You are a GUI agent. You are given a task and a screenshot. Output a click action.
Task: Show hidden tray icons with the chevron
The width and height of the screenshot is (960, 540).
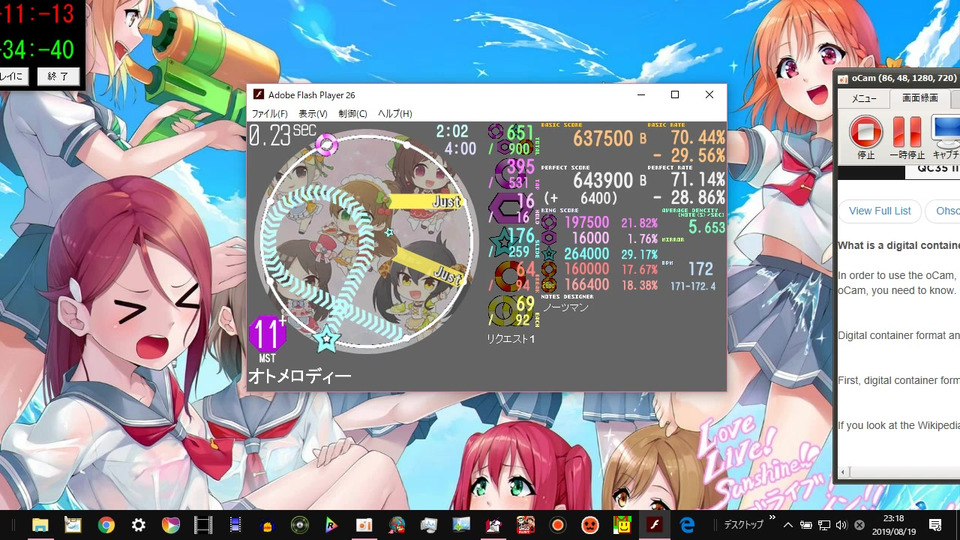click(x=788, y=525)
